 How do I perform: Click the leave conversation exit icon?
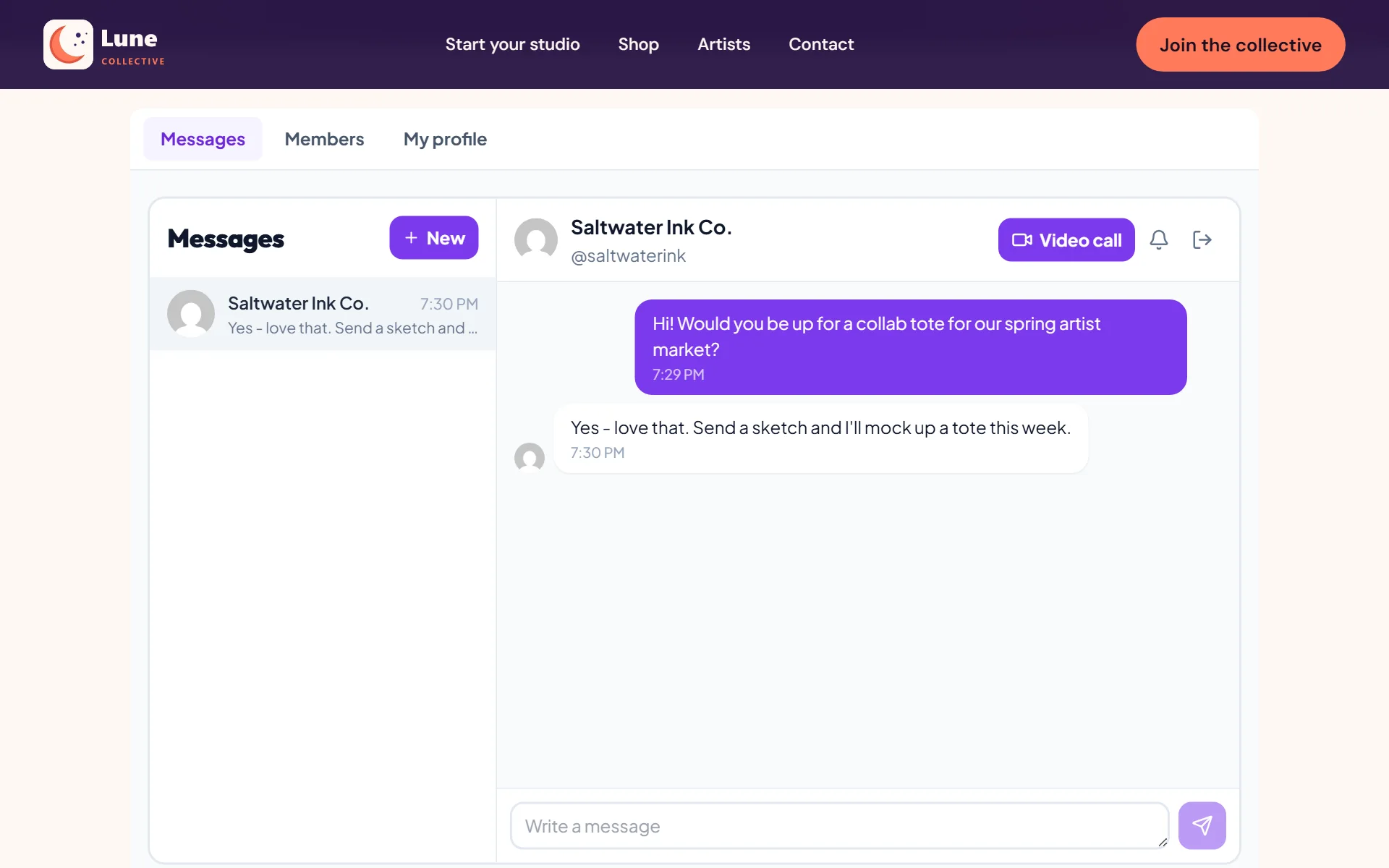(x=1202, y=239)
